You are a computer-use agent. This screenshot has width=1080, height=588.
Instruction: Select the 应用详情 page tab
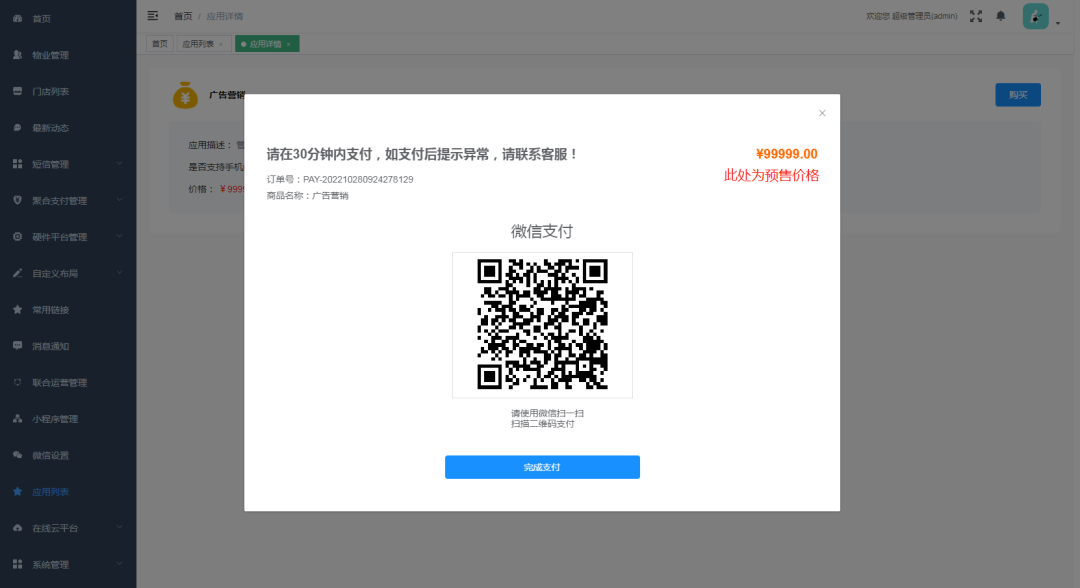[265, 44]
